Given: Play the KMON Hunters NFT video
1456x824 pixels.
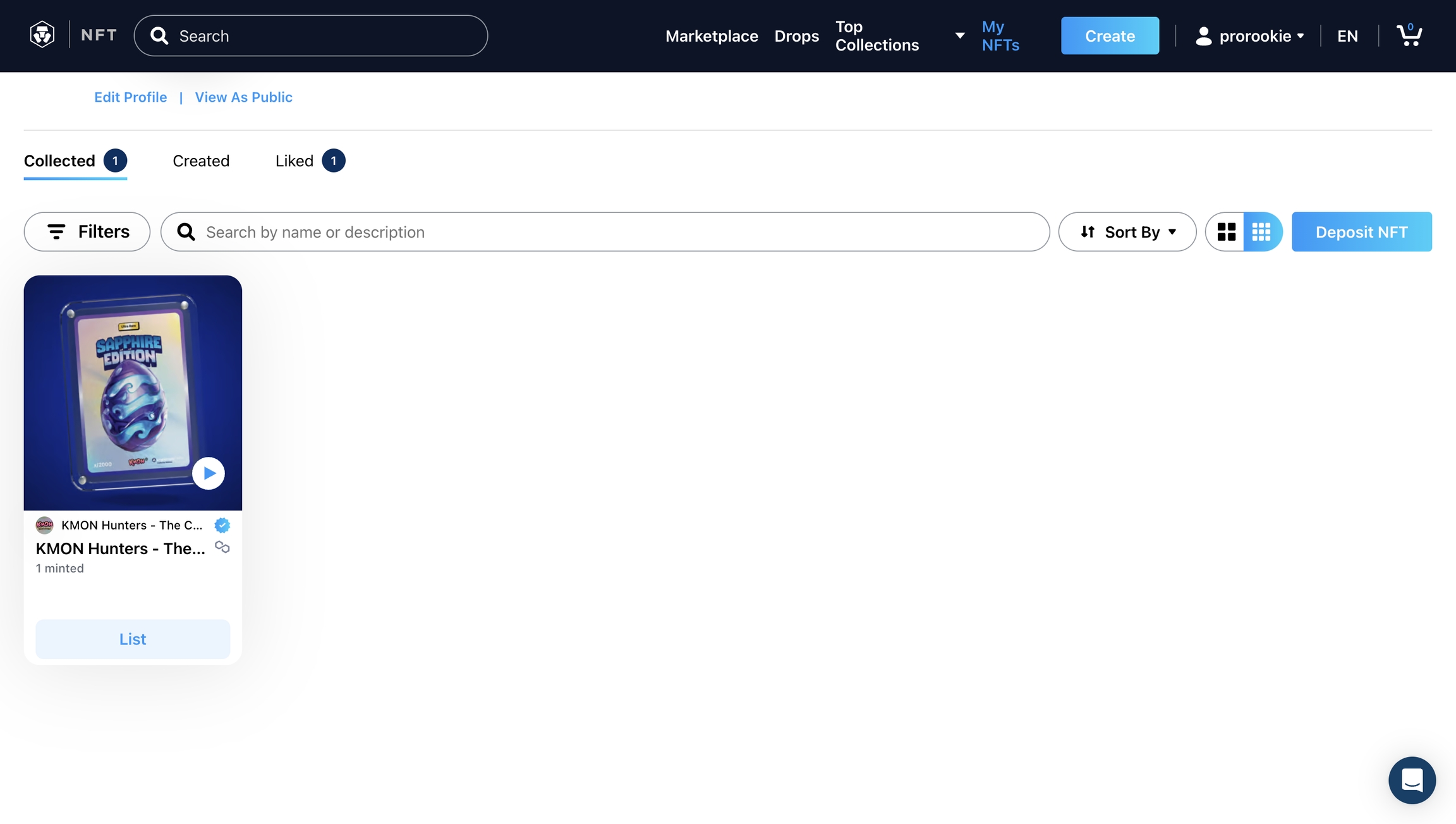Looking at the screenshot, I should tap(209, 473).
